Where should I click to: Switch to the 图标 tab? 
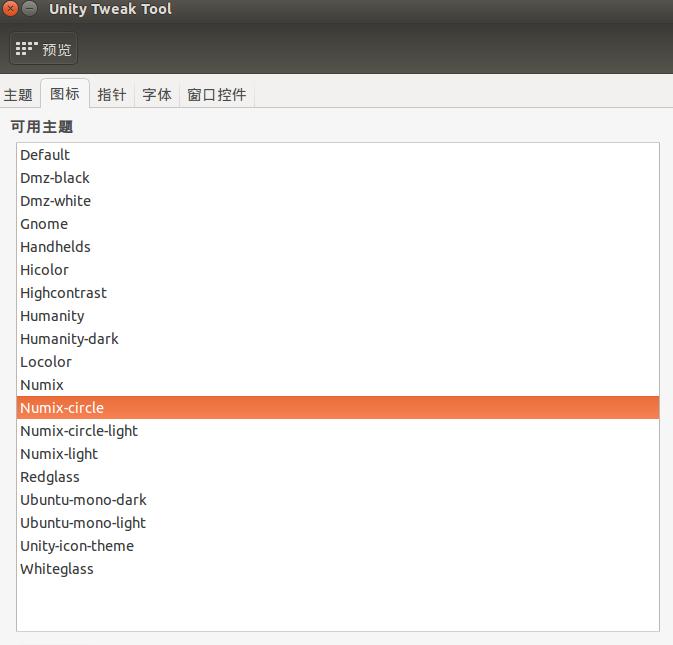(65, 94)
